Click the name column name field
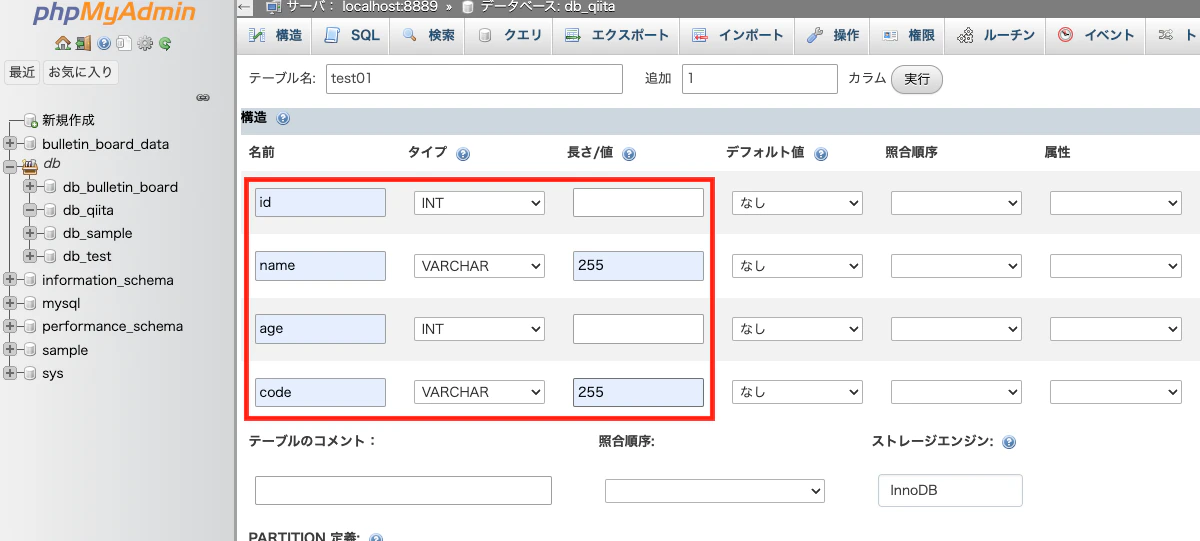Image resolution: width=1200 pixels, height=541 pixels. [320, 266]
